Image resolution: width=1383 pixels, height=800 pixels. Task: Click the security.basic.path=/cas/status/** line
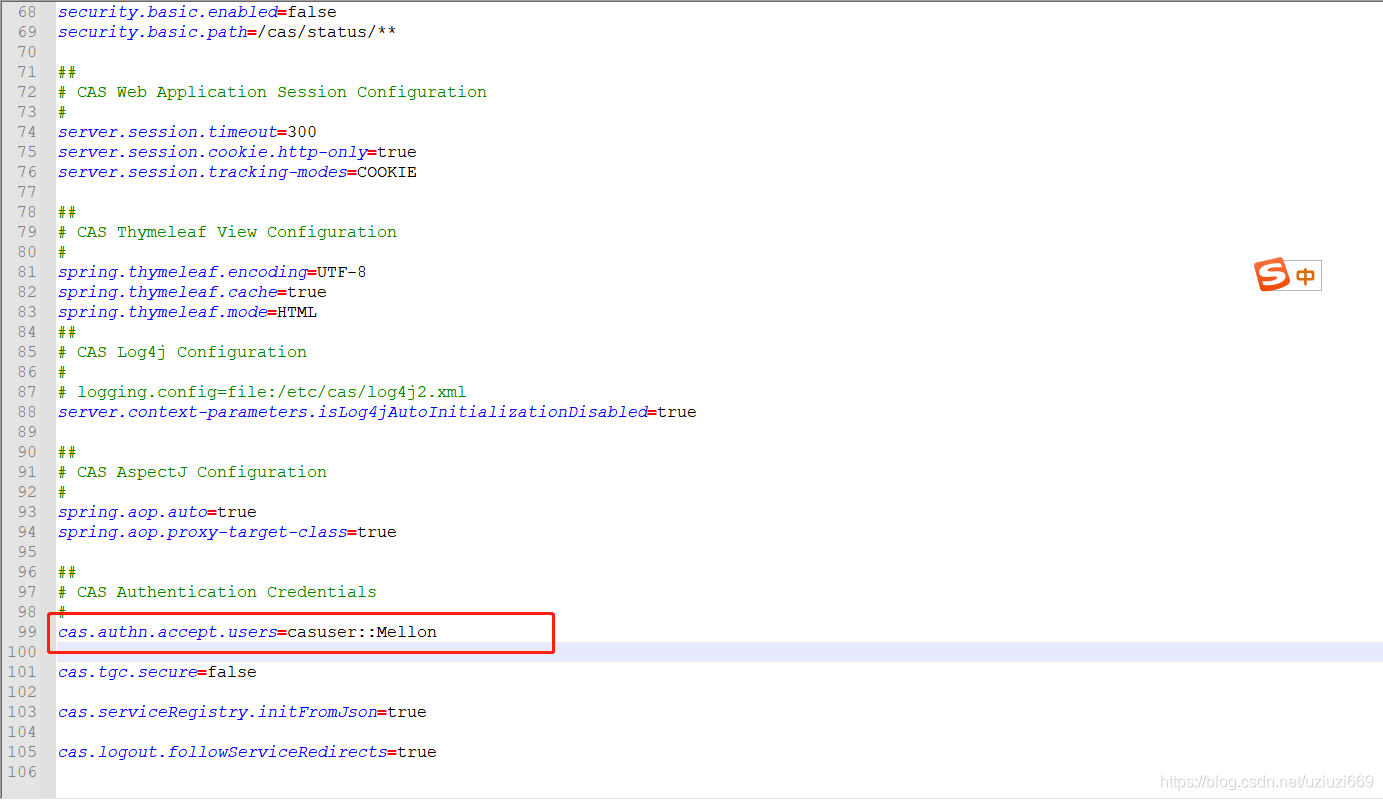[227, 32]
